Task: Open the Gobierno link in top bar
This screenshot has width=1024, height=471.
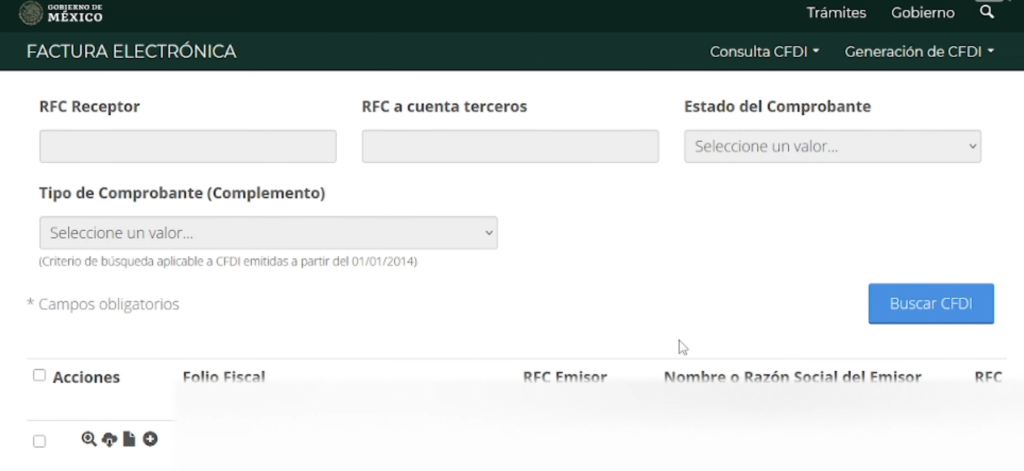Action: pos(923,13)
